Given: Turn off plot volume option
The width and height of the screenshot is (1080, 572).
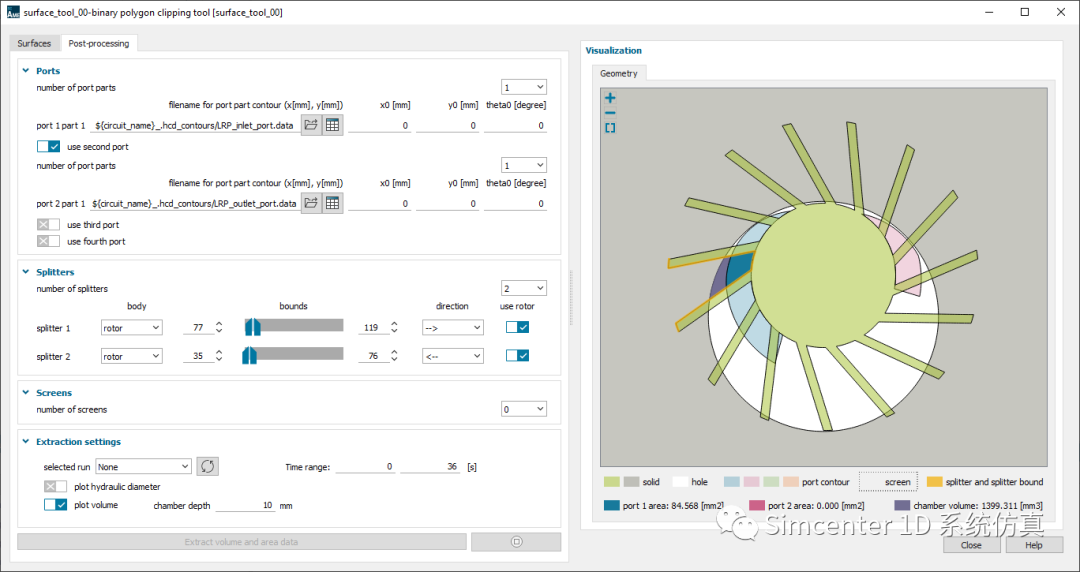Looking at the screenshot, I should tap(55, 505).
